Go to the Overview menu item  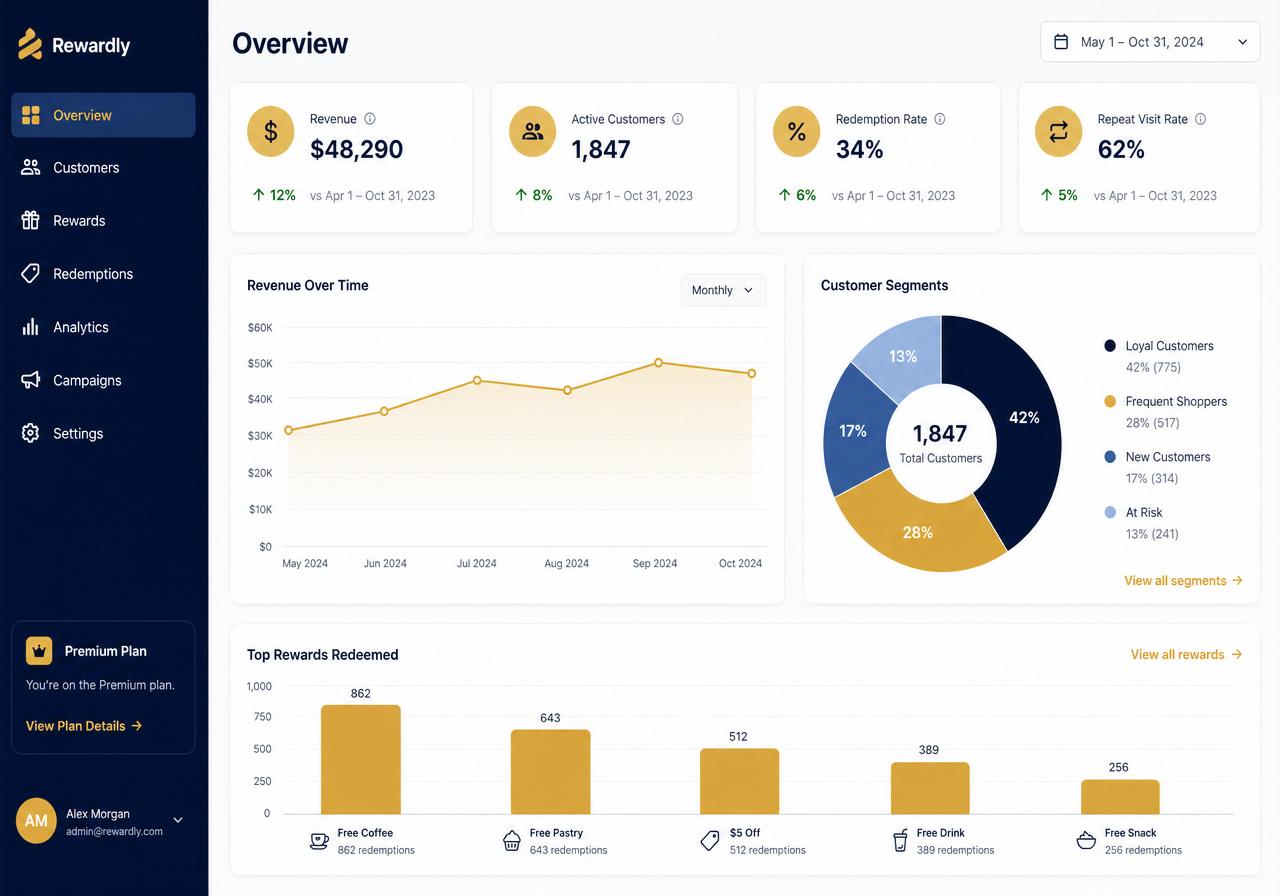pyautogui.click(x=103, y=115)
